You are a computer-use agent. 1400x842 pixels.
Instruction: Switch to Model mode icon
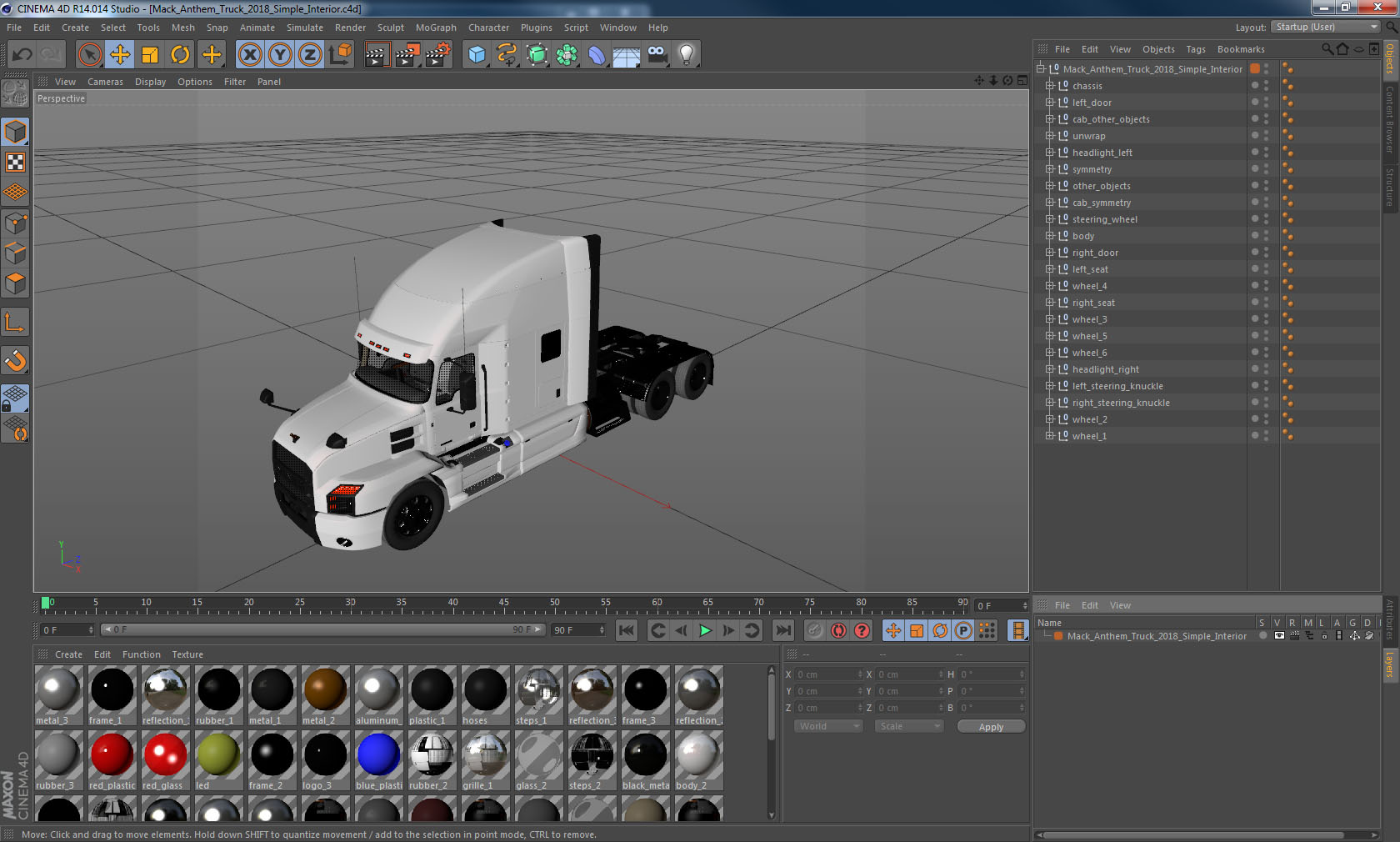point(15,132)
